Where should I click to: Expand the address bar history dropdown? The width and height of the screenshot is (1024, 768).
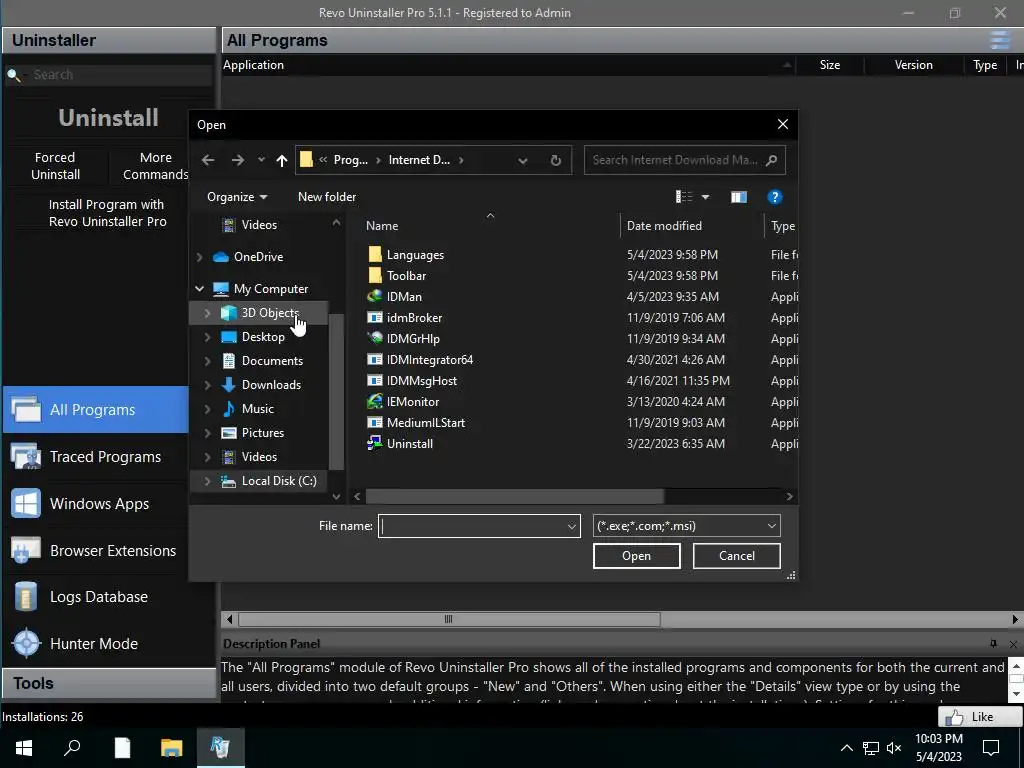click(x=522, y=161)
